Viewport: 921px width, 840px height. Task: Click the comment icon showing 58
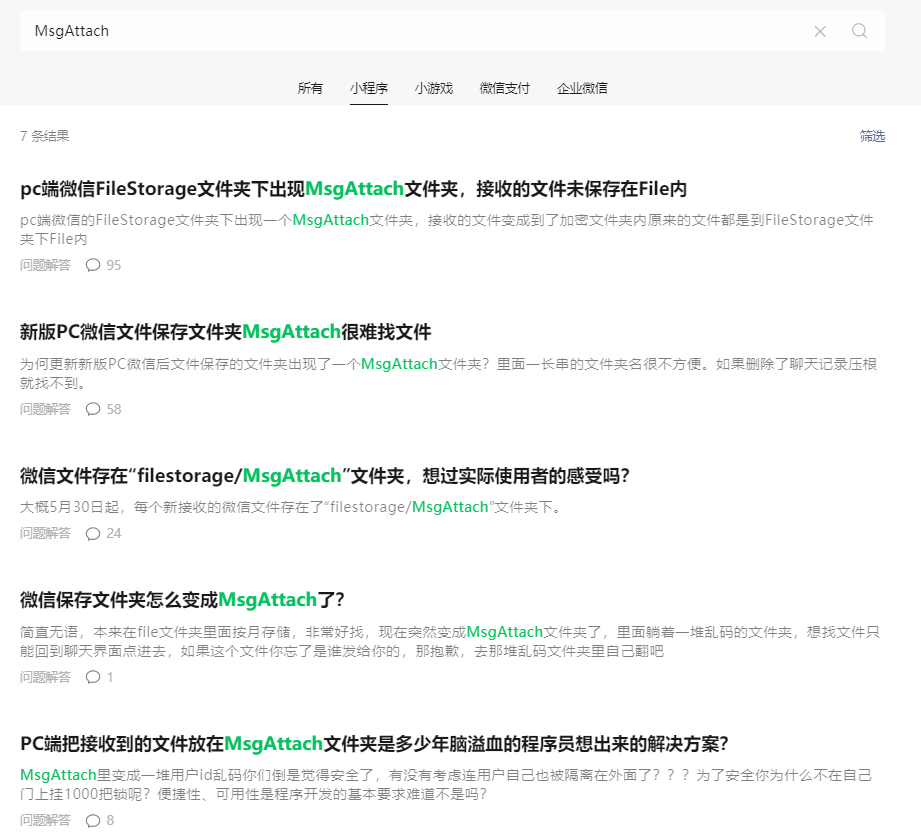pyautogui.click(x=93, y=409)
